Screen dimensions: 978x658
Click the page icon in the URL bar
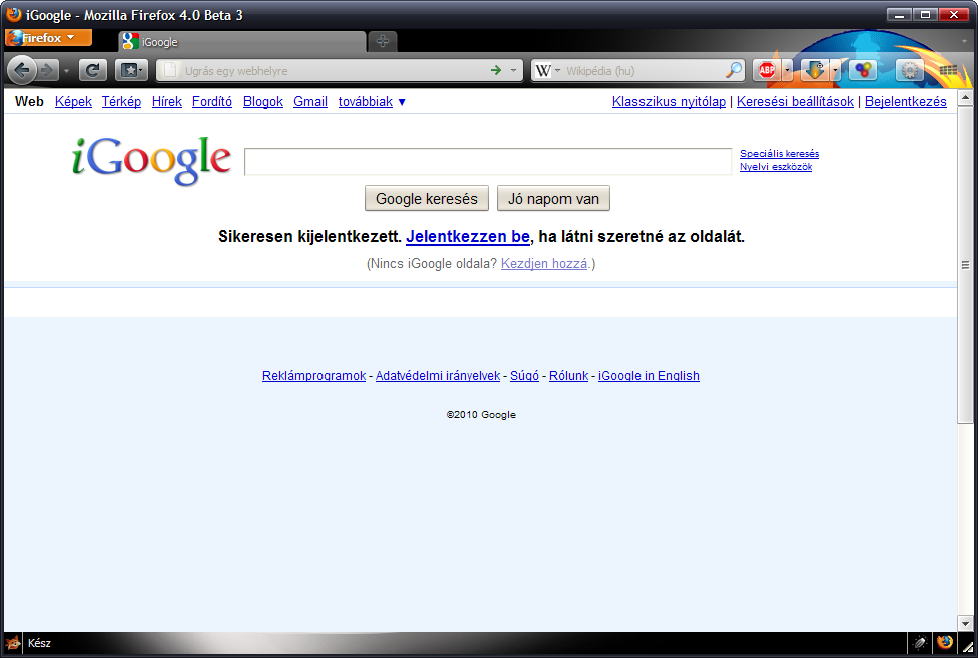tap(170, 70)
